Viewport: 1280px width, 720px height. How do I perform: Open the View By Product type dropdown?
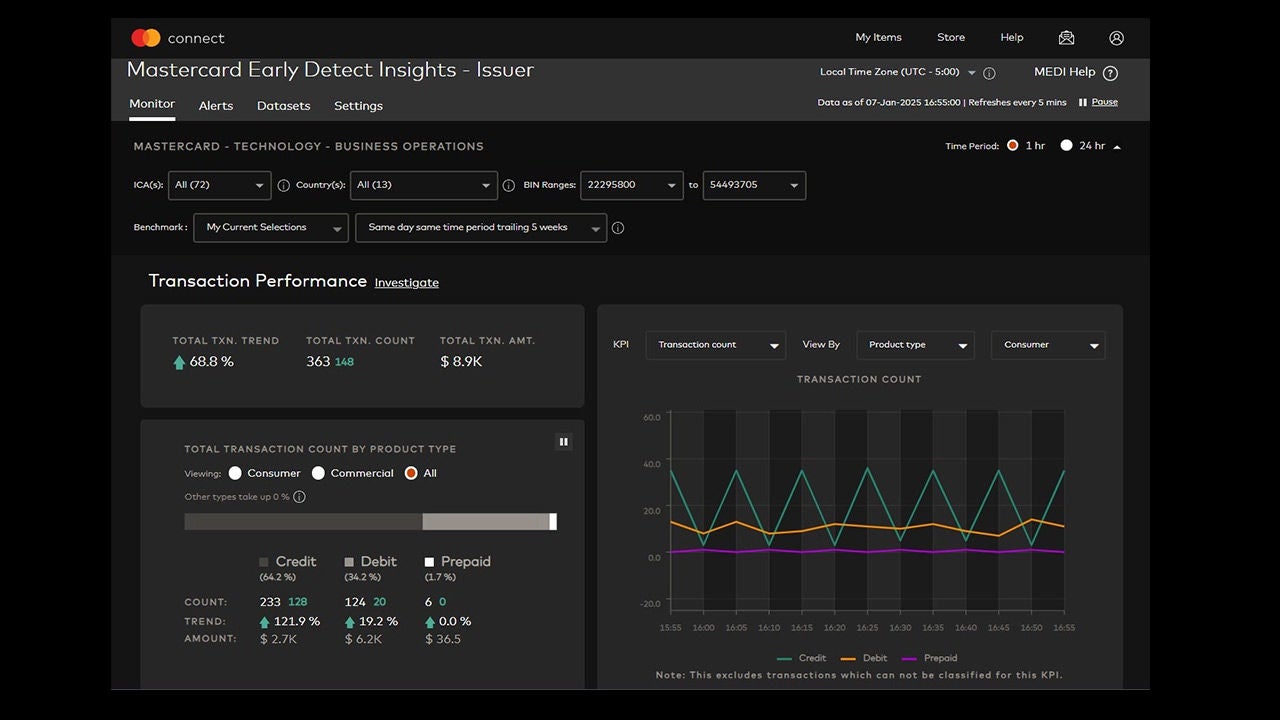click(x=915, y=345)
